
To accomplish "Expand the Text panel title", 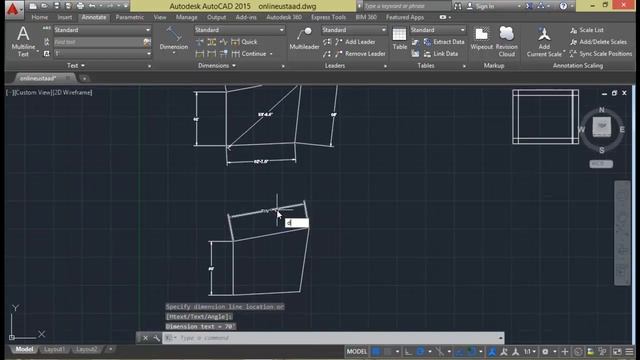I will pos(76,65).
